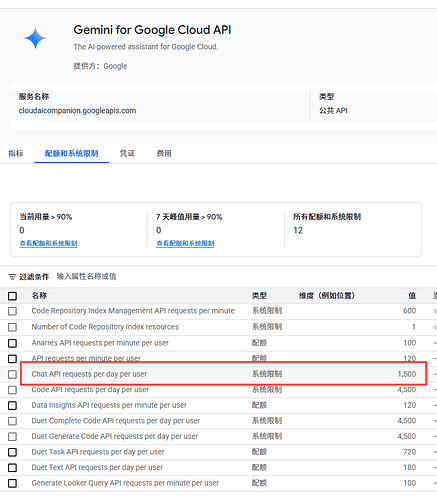437x499 pixels.
Task: Click Anarres API requests per minute per user
Action: pyautogui.click(x=100, y=343)
